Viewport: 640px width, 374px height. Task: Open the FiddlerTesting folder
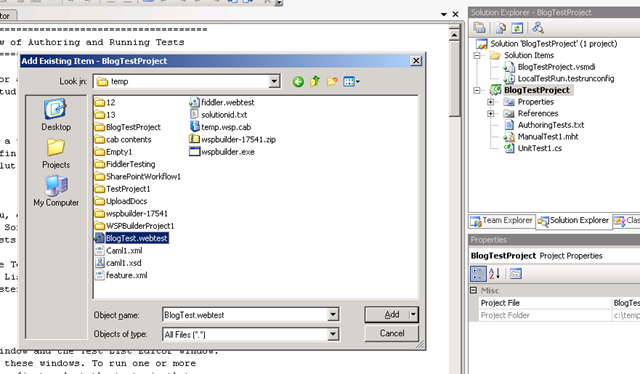(125, 164)
